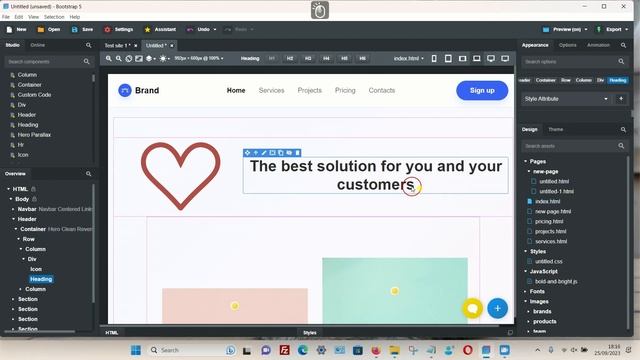640x360 pixels.
Task: Set heading level to H2
Action: pos(290,59)
